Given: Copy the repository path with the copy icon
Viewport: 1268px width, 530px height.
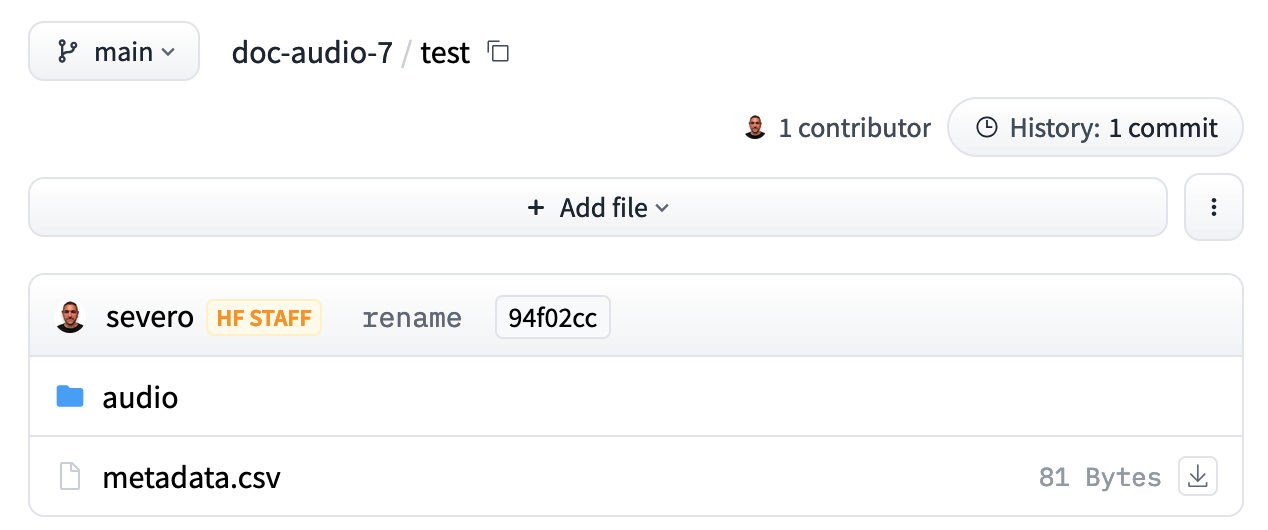Looking at the screenshot, I should pyautogui.click(x=498, y=52).
